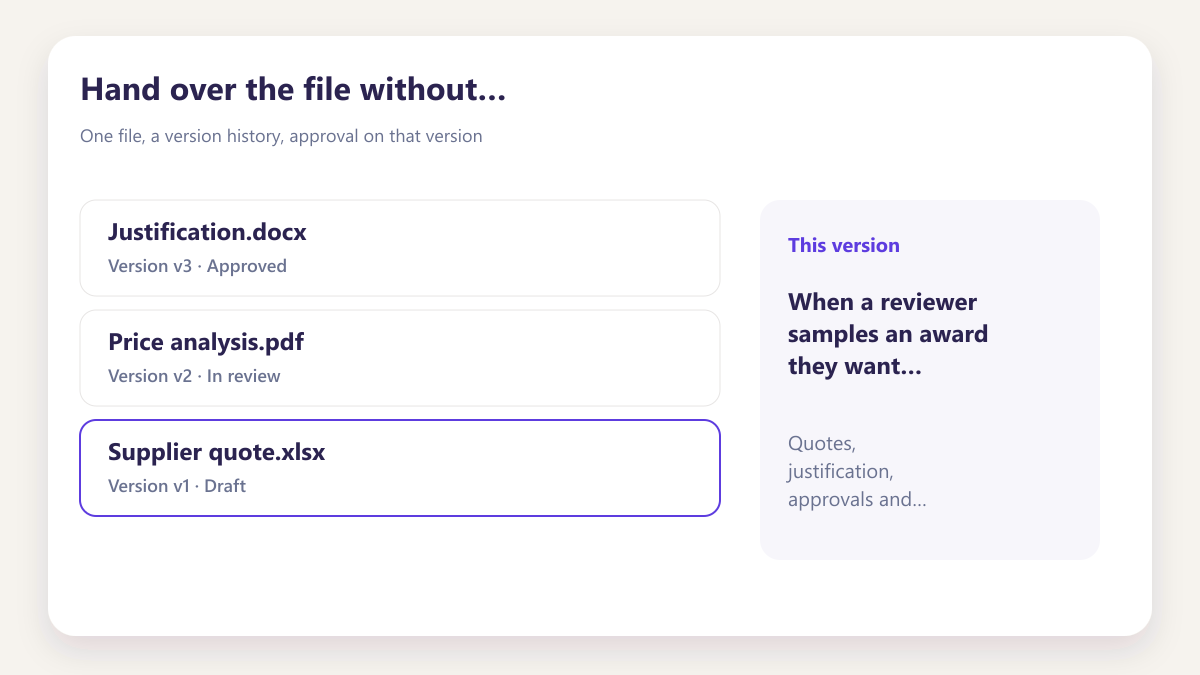Click the 'This version' panel label
Viewport: 1200px width, 675px height.
click(x=844, y=245)
